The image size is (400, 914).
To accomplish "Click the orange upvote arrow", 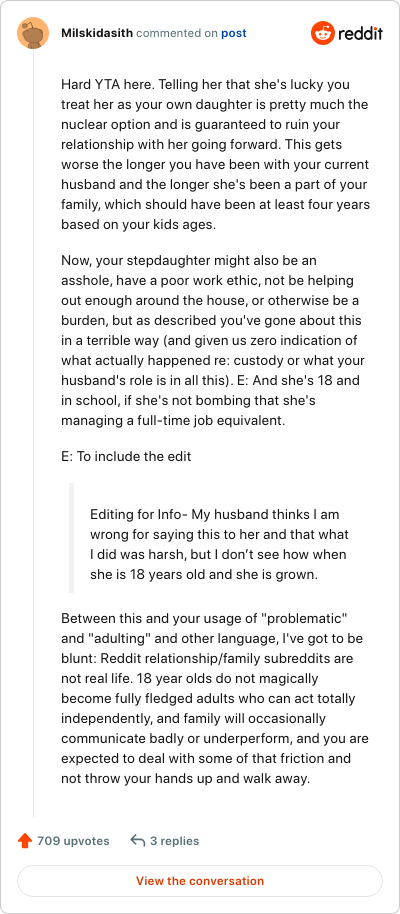I will point(24,841).
